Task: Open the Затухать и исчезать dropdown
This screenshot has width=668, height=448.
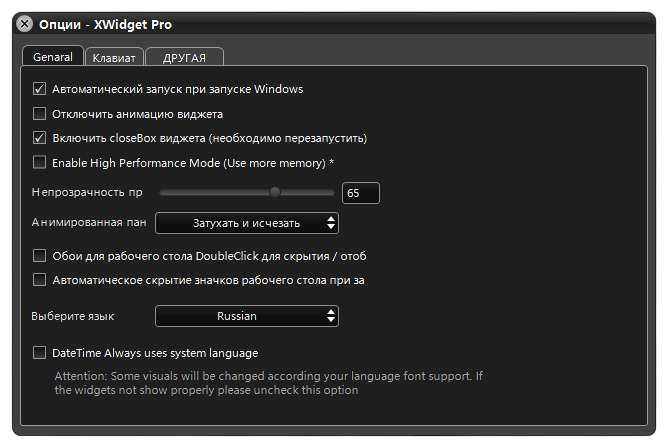Action: pyautogui.click(x=247, y=223)
